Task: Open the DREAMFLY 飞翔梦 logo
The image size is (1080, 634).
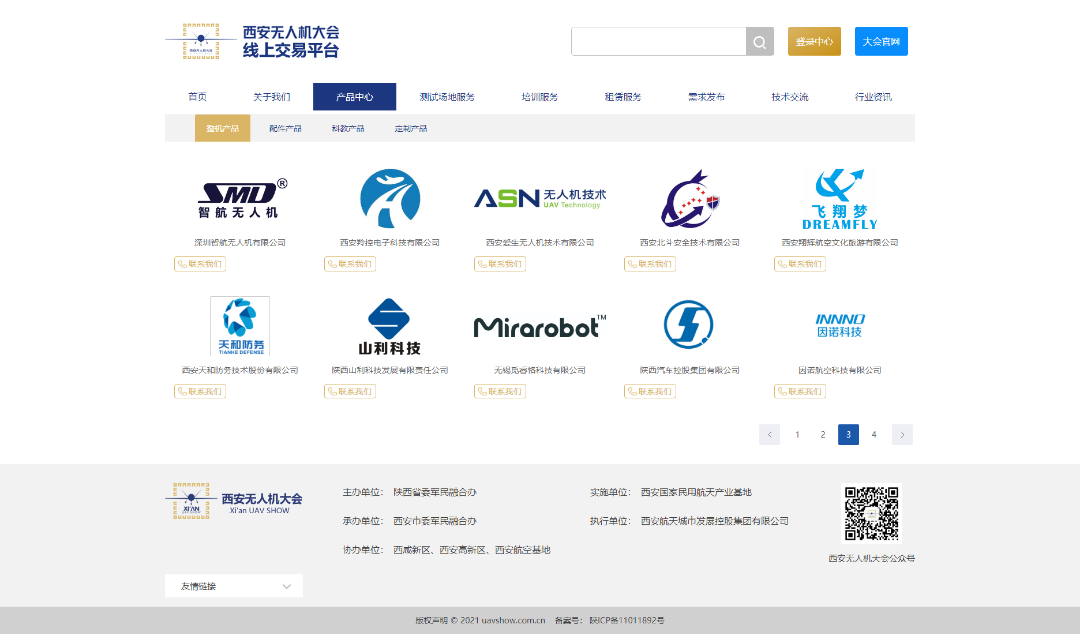Action: [839, 199]
